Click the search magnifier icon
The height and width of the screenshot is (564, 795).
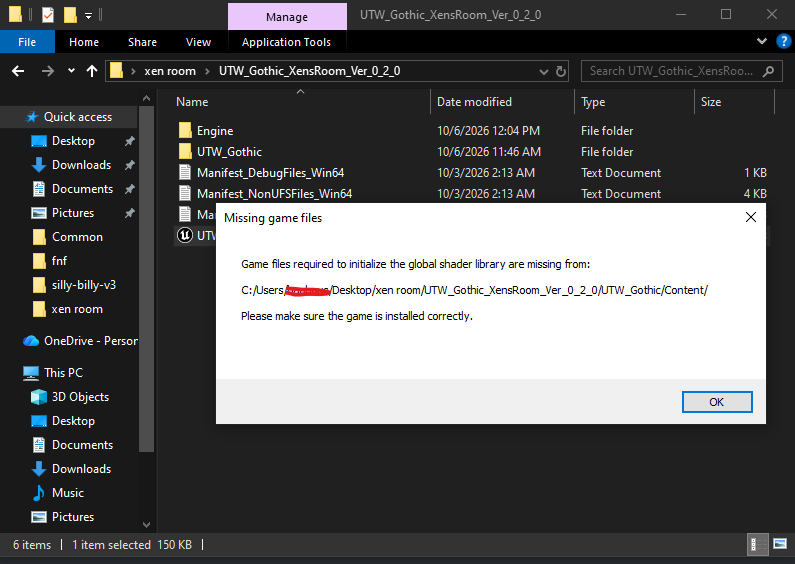(769, 72)
